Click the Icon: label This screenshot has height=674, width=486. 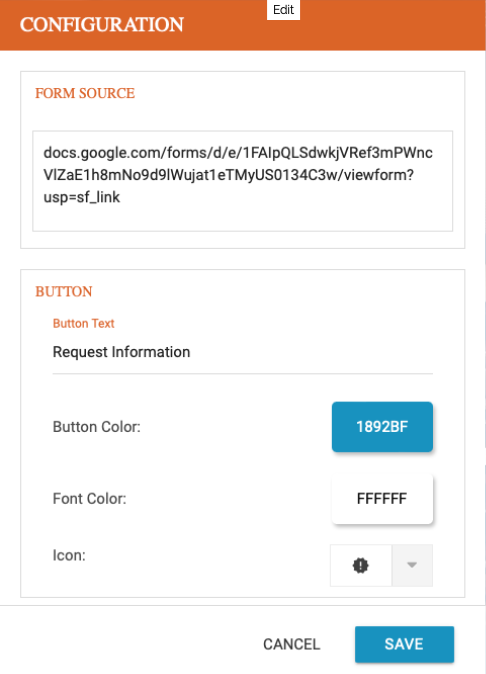point(69,555)
